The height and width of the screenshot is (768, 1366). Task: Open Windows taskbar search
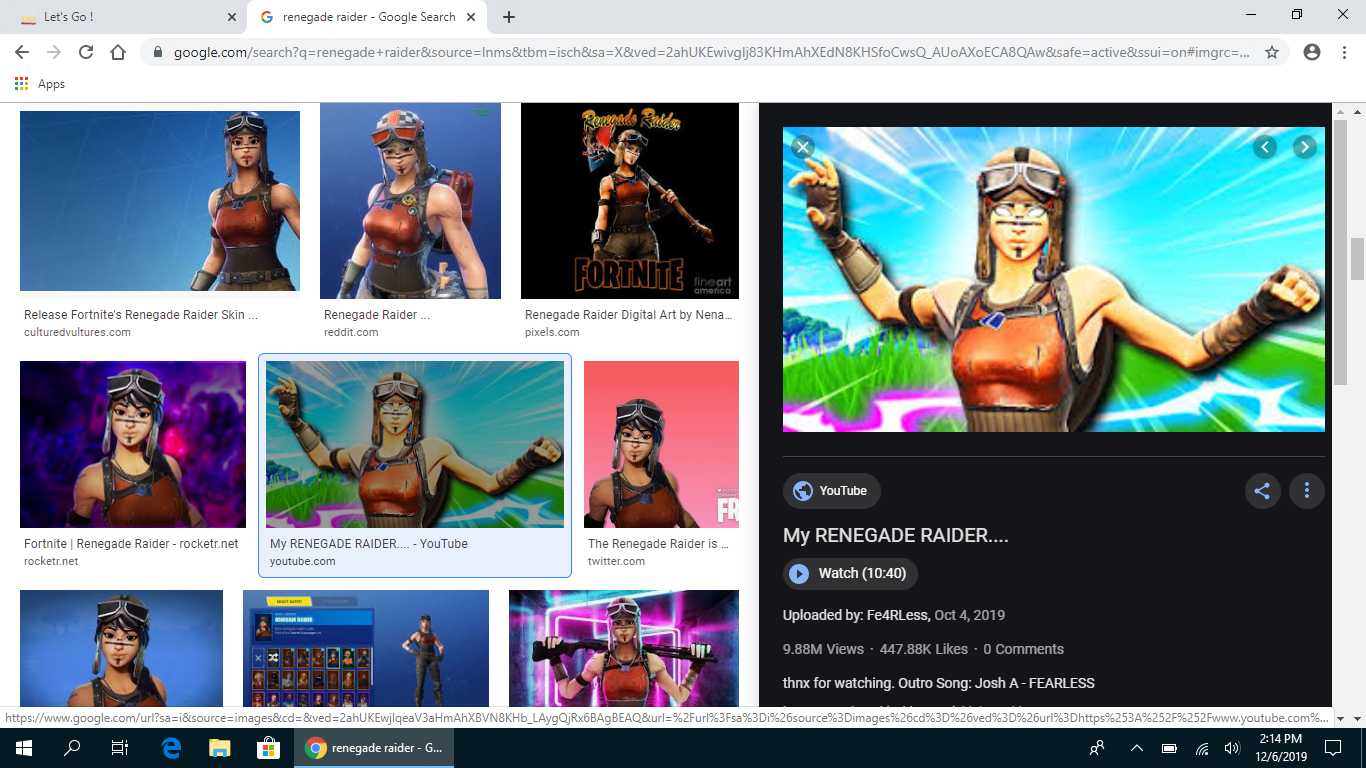point(72,748)
